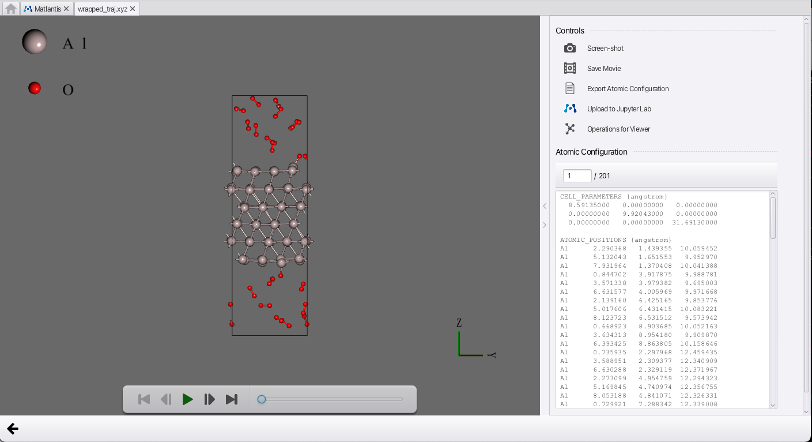Click the back arrow at bottom left

[x=13, y=428]
